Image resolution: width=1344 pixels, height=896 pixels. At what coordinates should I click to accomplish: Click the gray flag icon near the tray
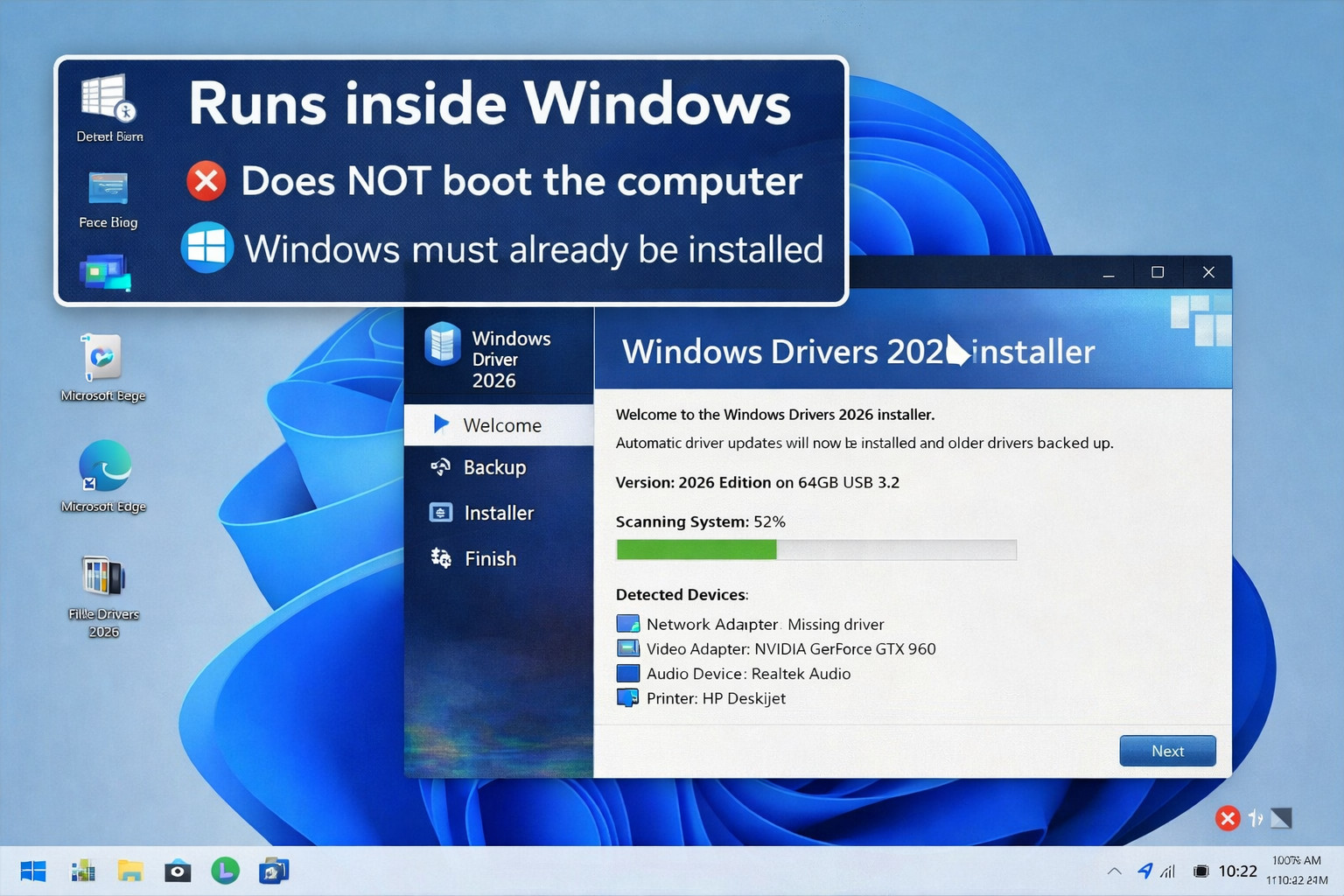[x=1281, y=819]
